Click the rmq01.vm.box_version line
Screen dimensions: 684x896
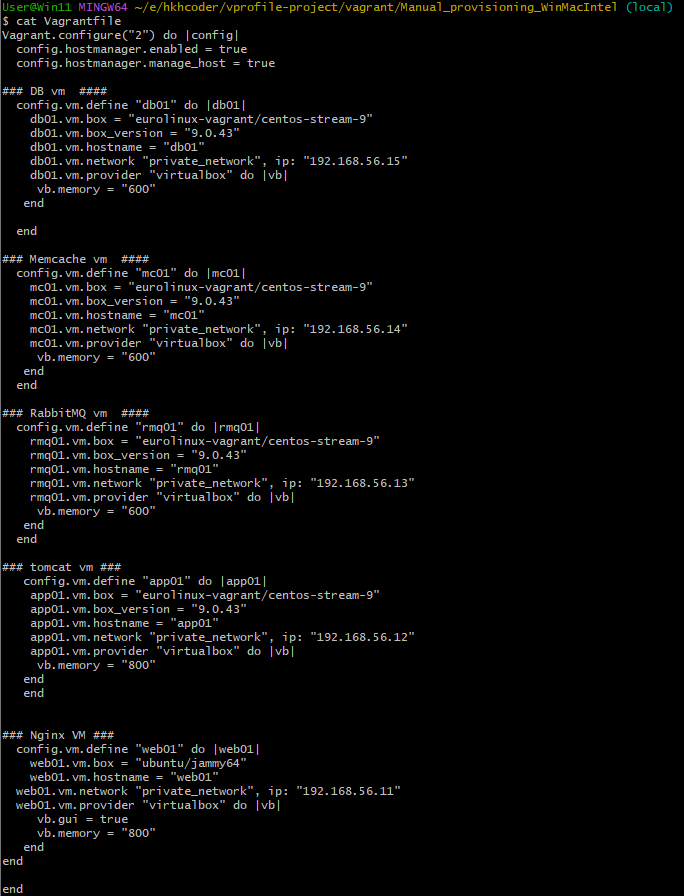[x=135, y=454]
